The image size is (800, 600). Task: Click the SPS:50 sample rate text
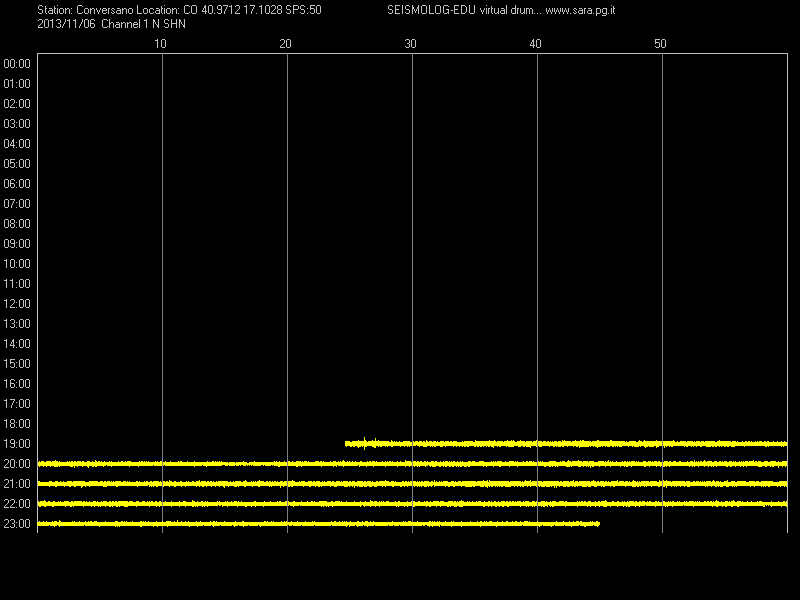tap(304, 10)
